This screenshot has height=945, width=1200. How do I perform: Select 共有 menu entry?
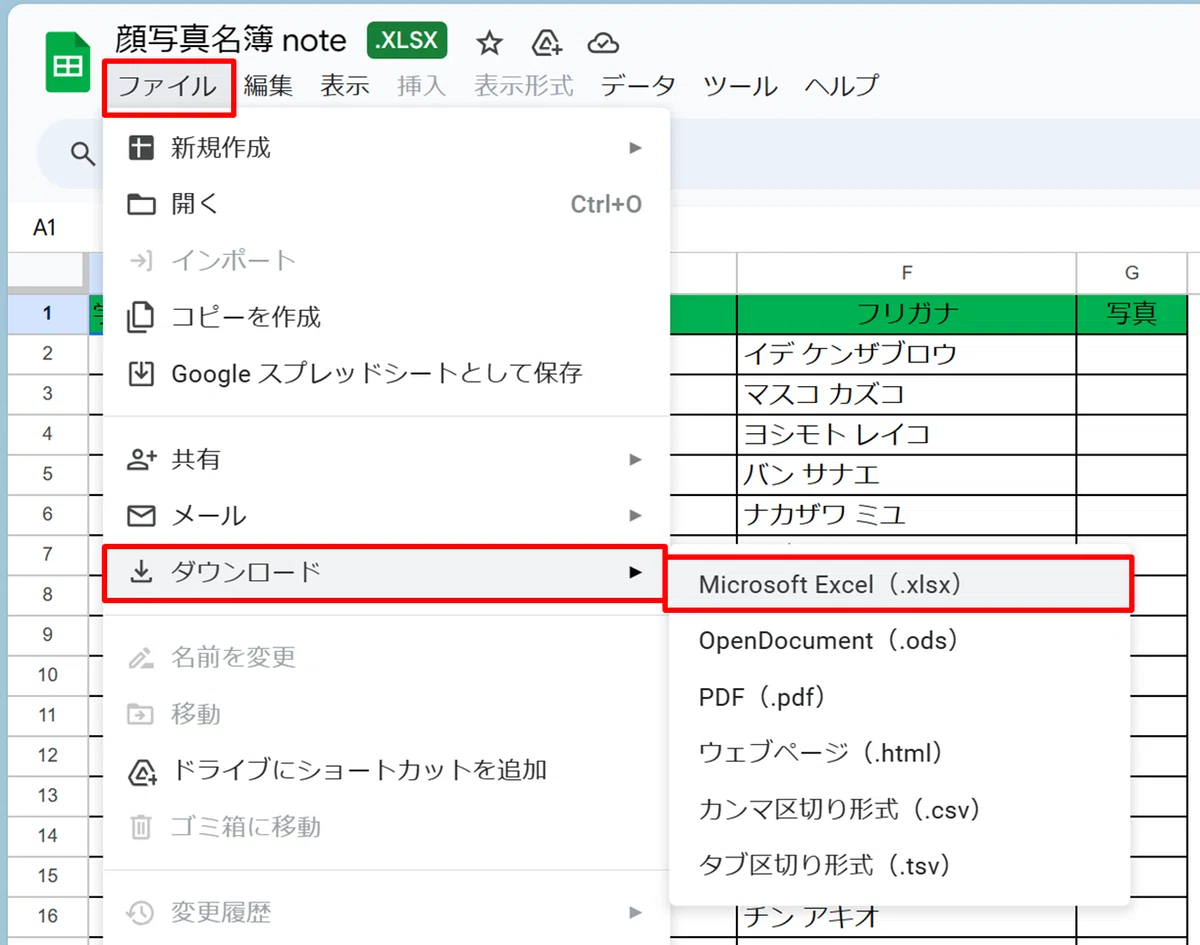(x=386, y=459)
